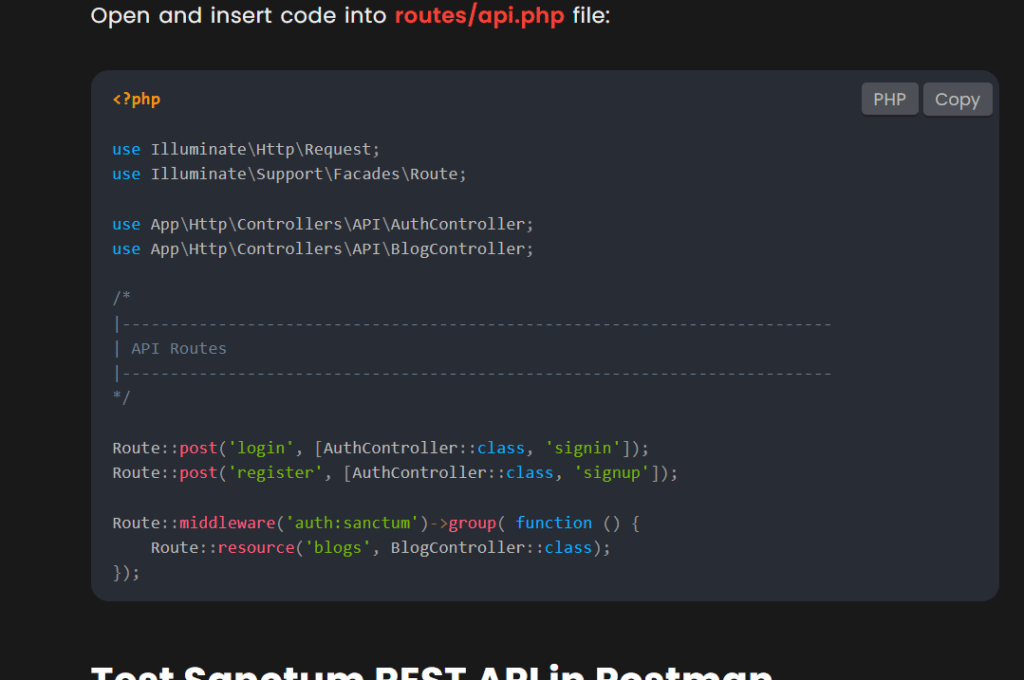Screen dimensions: 1024x680
Task: Click the PHP language label button
Action: (889, 100)
